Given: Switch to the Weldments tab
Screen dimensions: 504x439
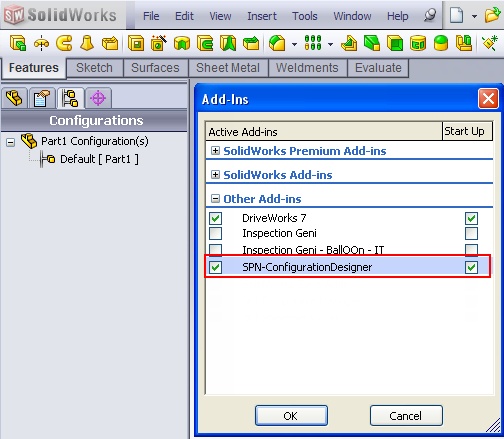Looking at the screenshot, I should [x=307, y=68].
